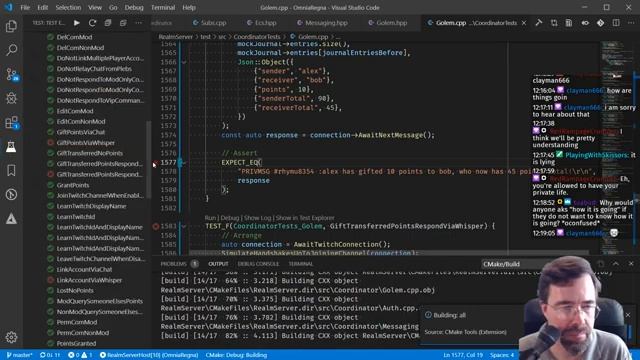Switch to the Ecs.hpp editor tab

click(x=262, y=23)
